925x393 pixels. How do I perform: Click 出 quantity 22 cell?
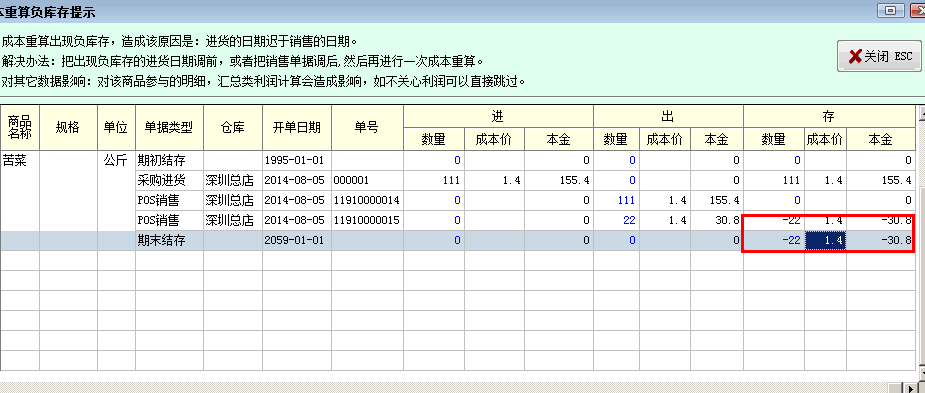[616, 220]
